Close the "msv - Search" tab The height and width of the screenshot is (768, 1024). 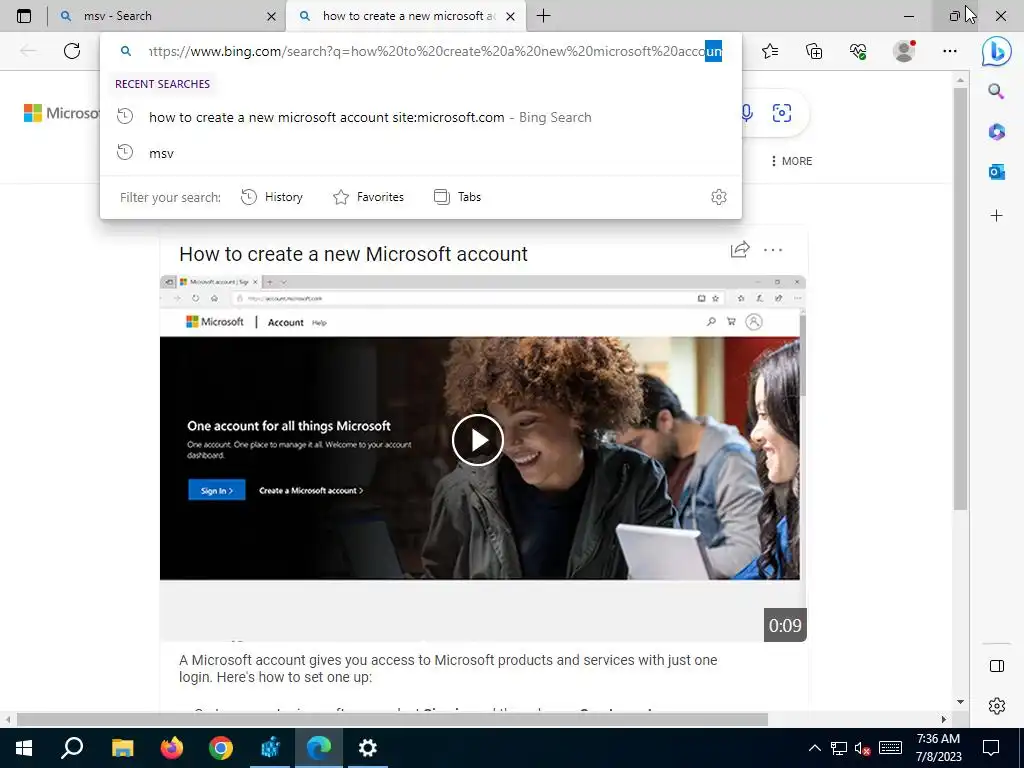(272, 16)
